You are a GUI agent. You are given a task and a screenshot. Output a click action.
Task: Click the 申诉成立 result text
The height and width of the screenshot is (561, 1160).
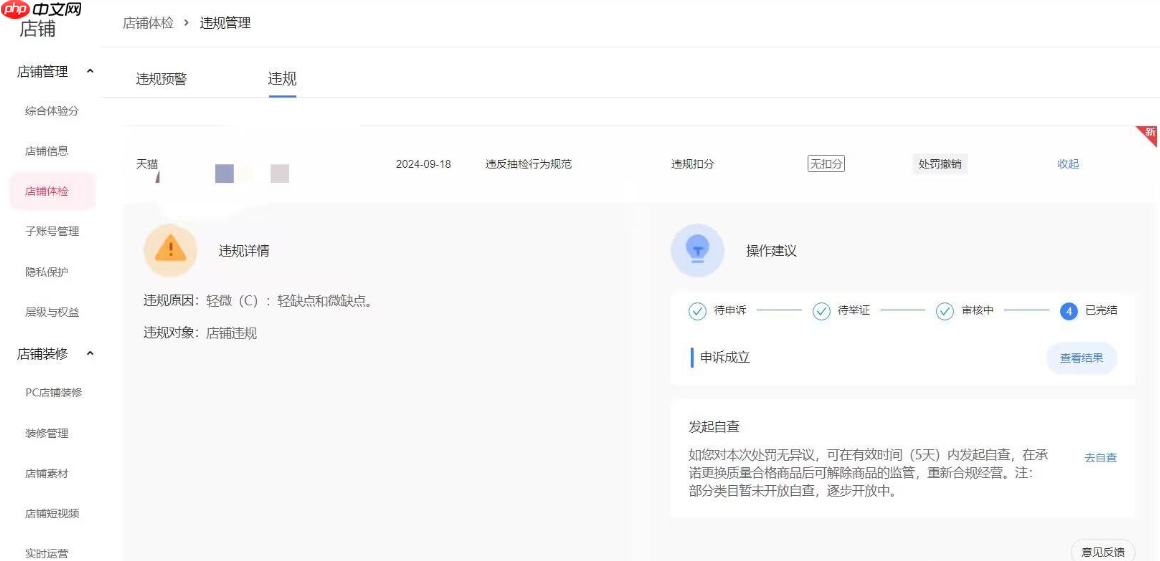click(x=726, y=358)
